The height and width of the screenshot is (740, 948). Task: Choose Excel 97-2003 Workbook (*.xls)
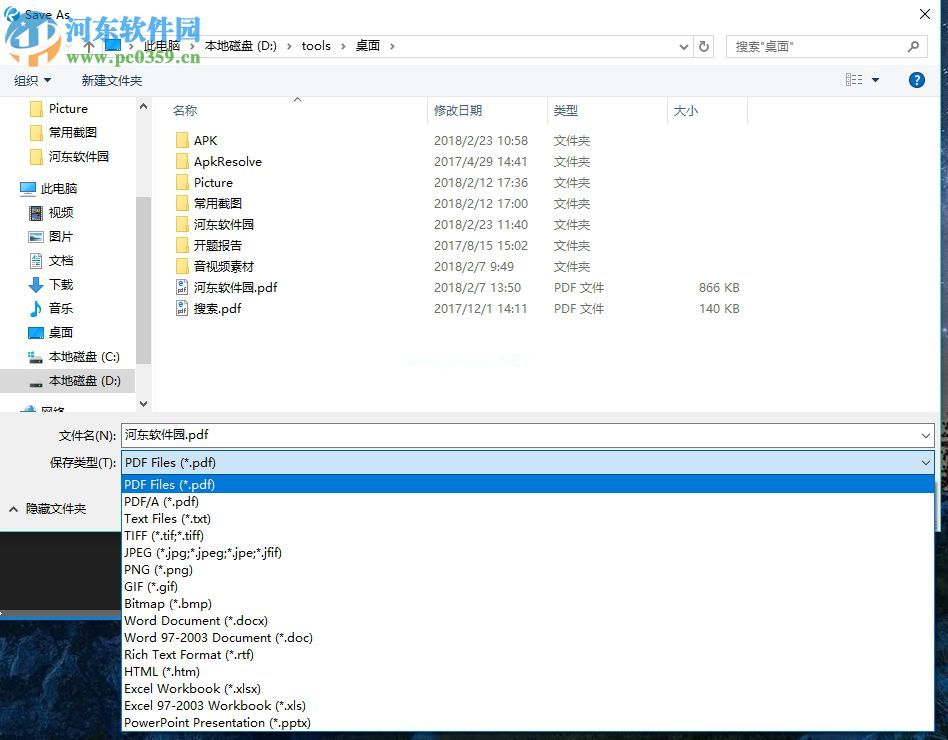tap(528, 706)
